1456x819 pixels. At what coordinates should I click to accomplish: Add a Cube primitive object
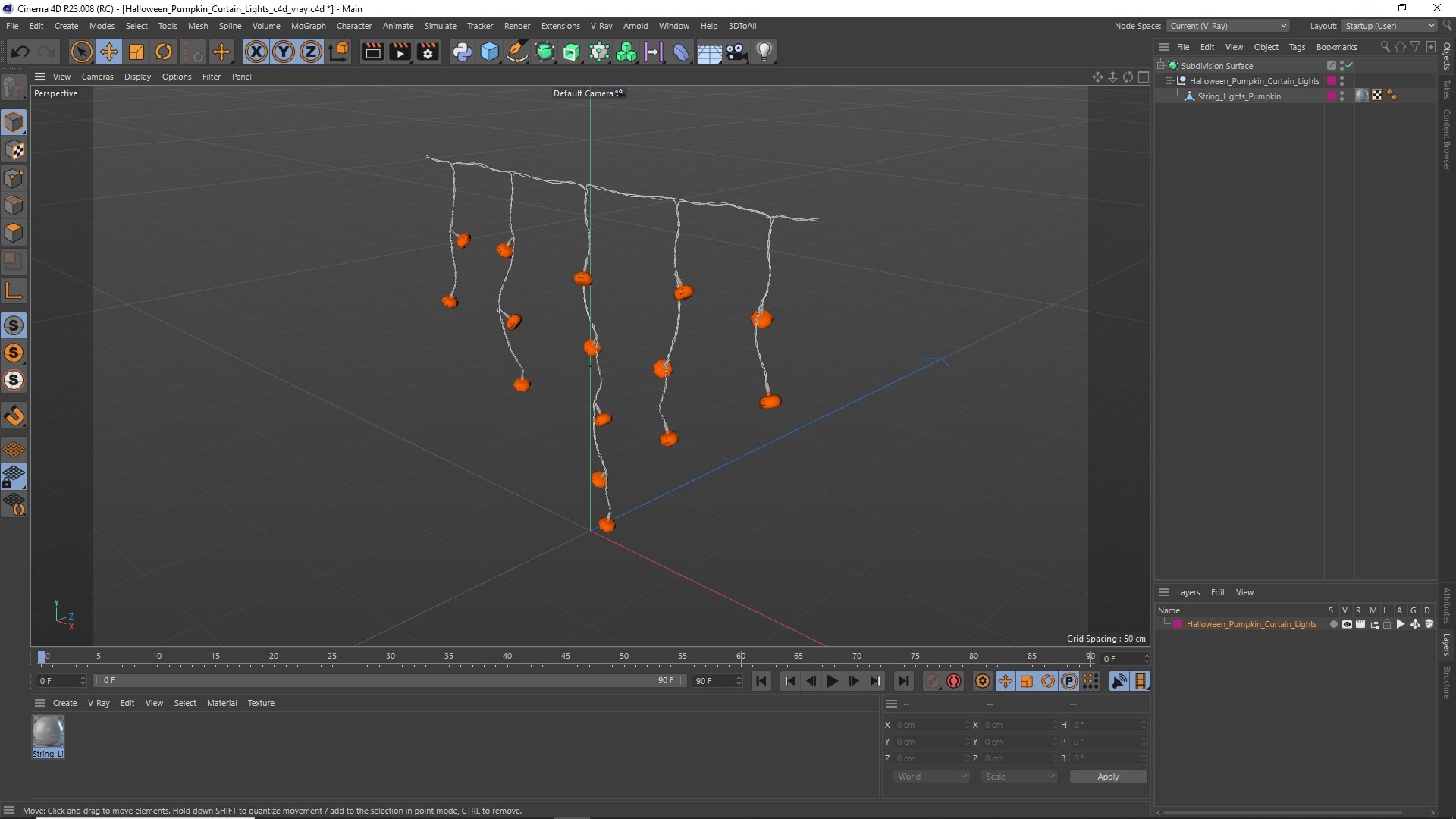490,52
